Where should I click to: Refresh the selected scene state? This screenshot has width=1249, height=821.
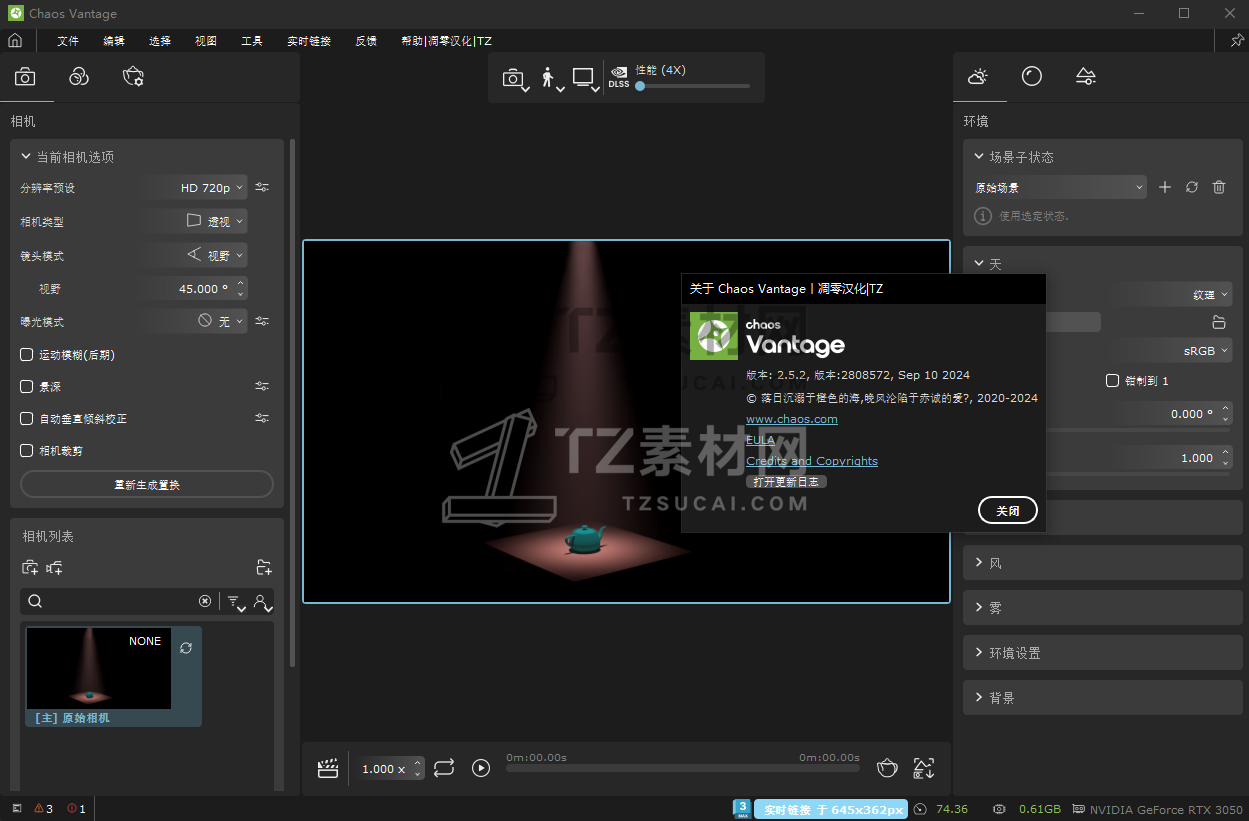(x=1192, y=187)
